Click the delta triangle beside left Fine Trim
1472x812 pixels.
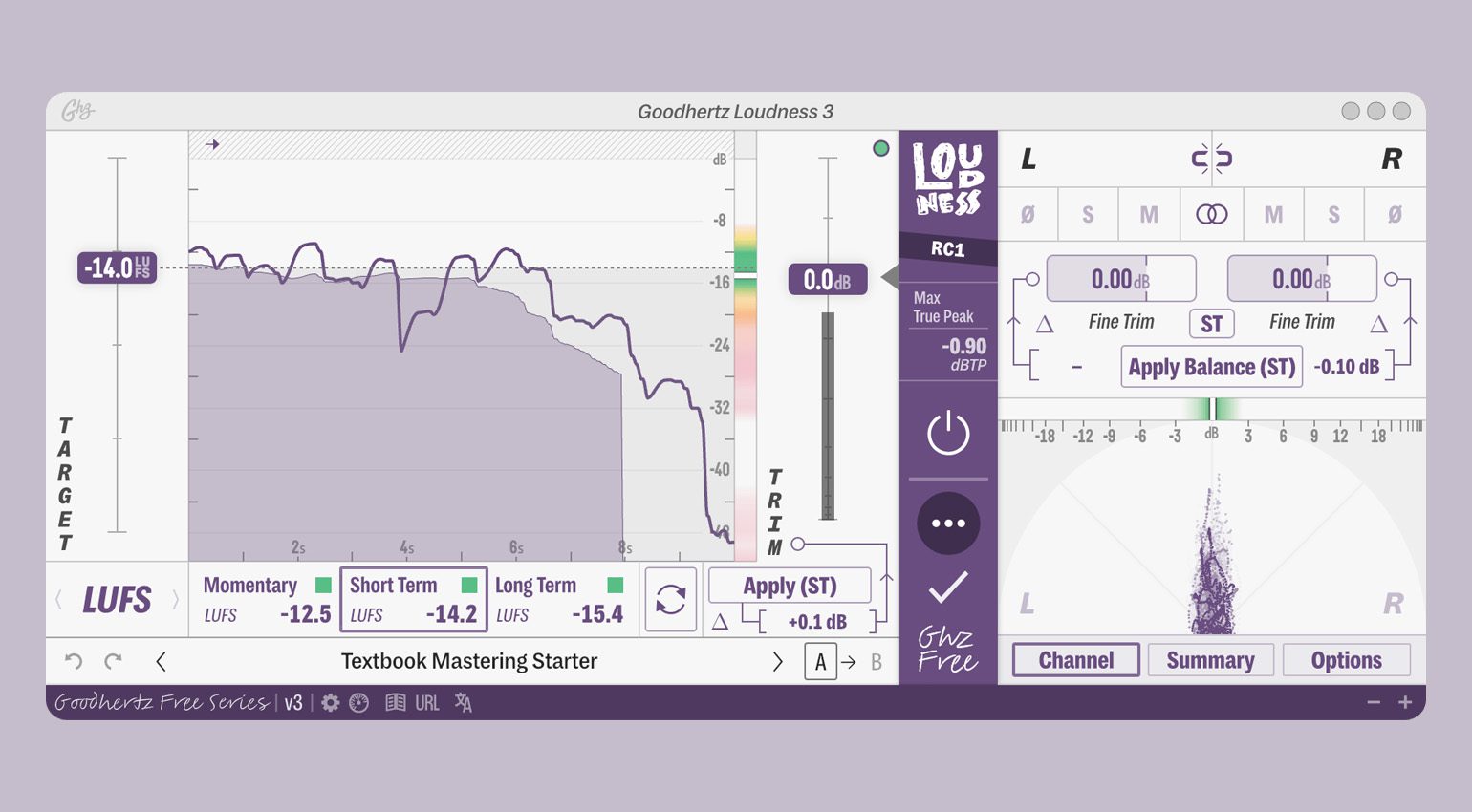1045,325
